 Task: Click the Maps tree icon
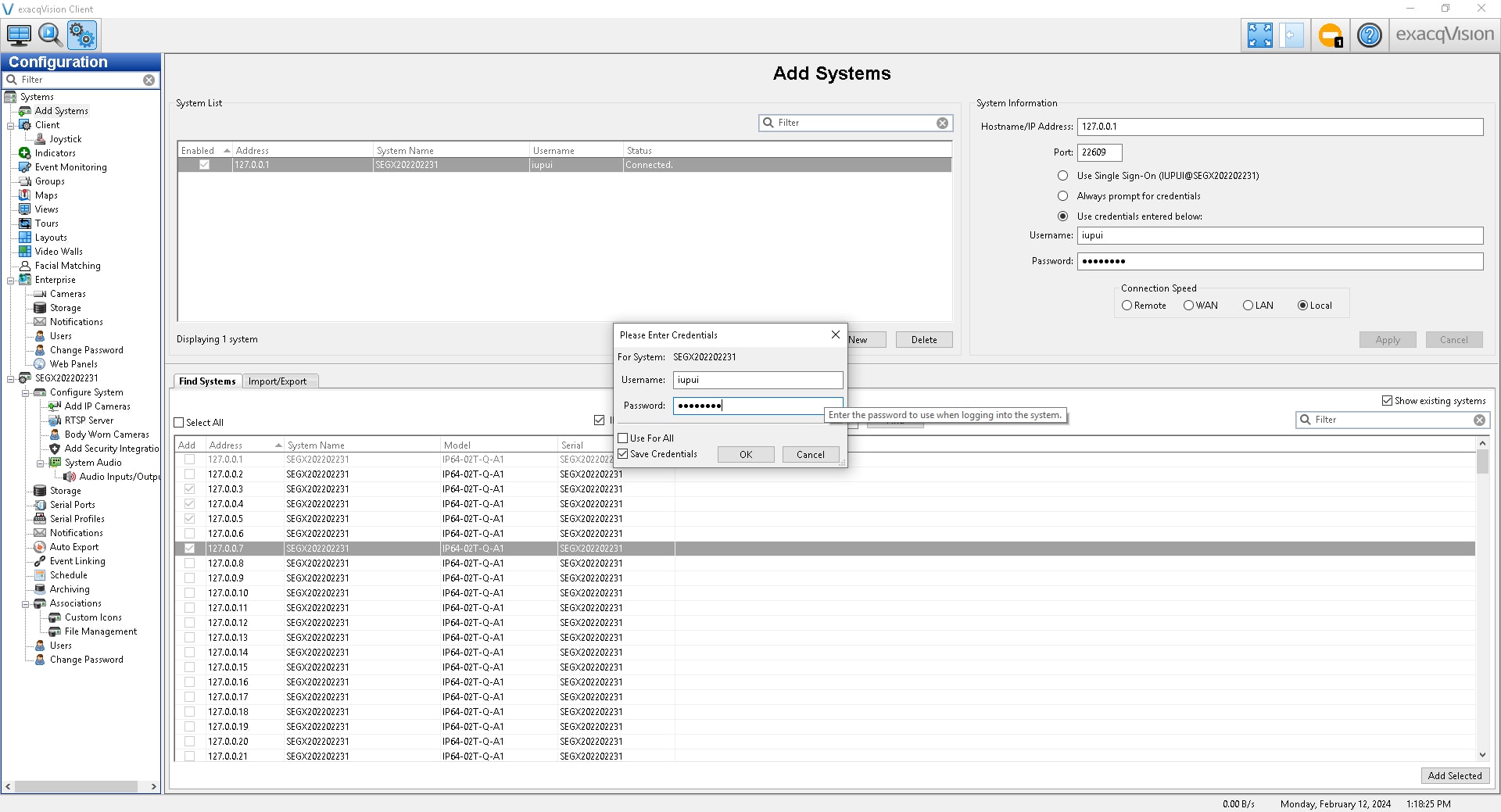click(25, 195)
